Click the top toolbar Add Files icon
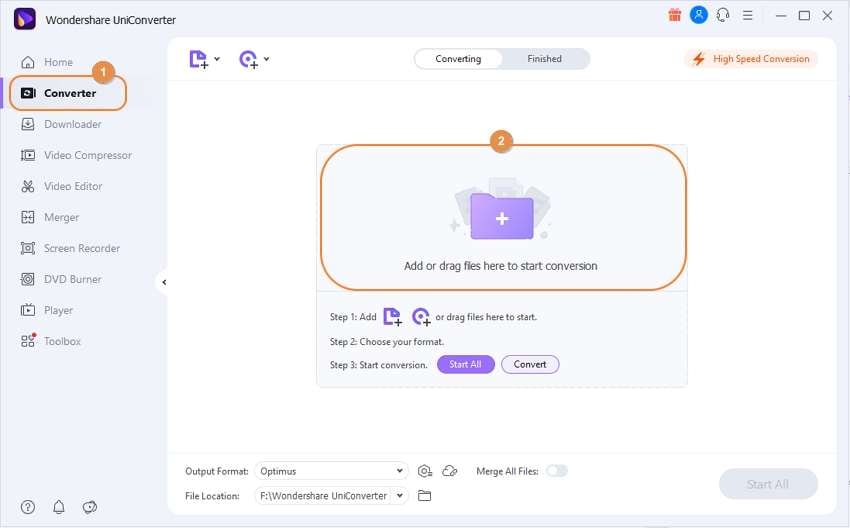 [198, 59]
